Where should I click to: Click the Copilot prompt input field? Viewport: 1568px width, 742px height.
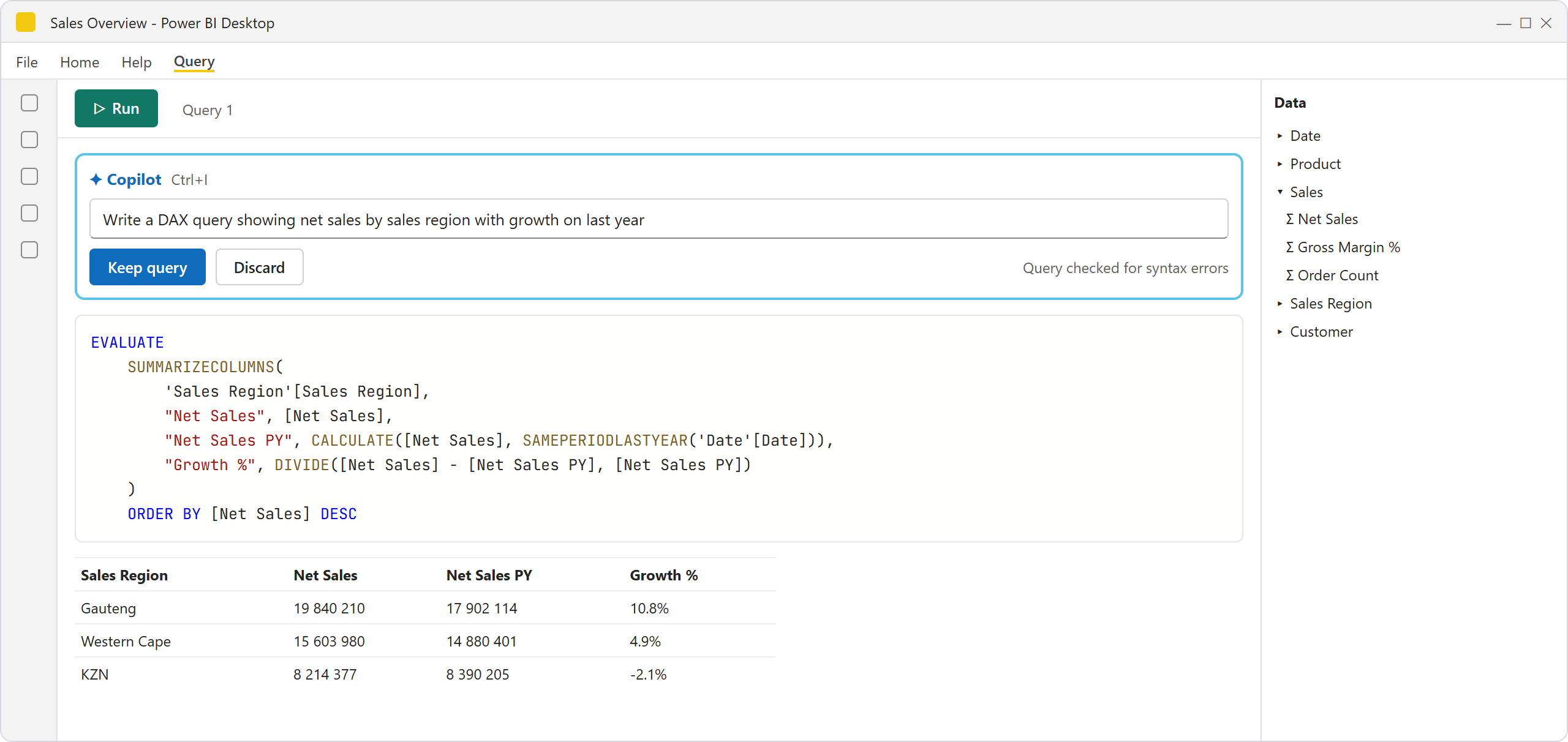point(659,219)
